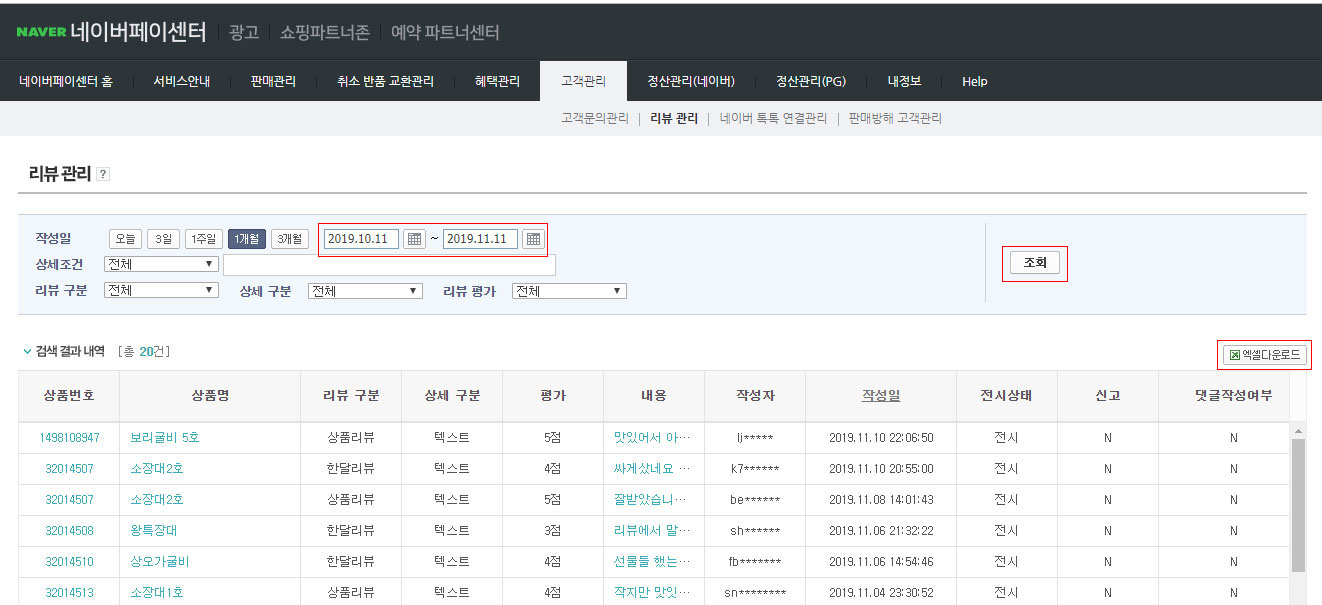Select the 오늘 date range toggle
Viewport: 1322px width, 605px height.
(125, 239)
